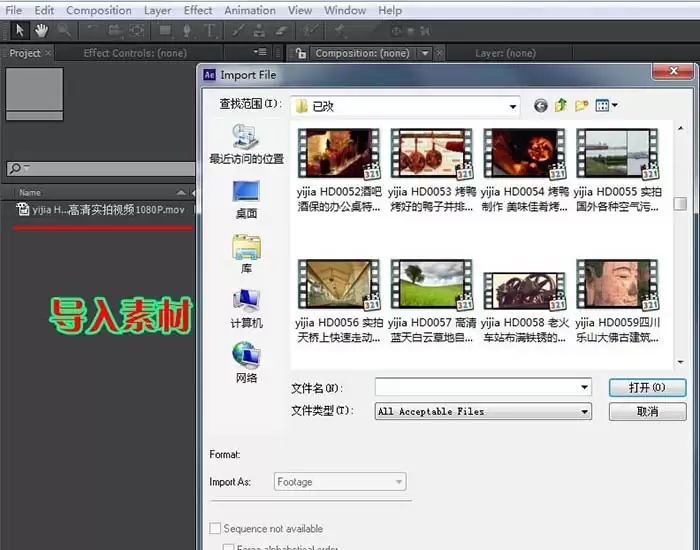Click the 取消 cancel button
The width and height of the screenshot is (700, 550).
pyautogui.click(x=647, y=412)
